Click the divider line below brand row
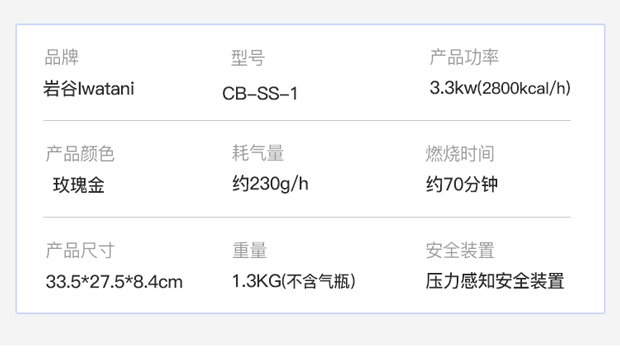The height and width of the screenshot is (360, 620). pos(307,120)
